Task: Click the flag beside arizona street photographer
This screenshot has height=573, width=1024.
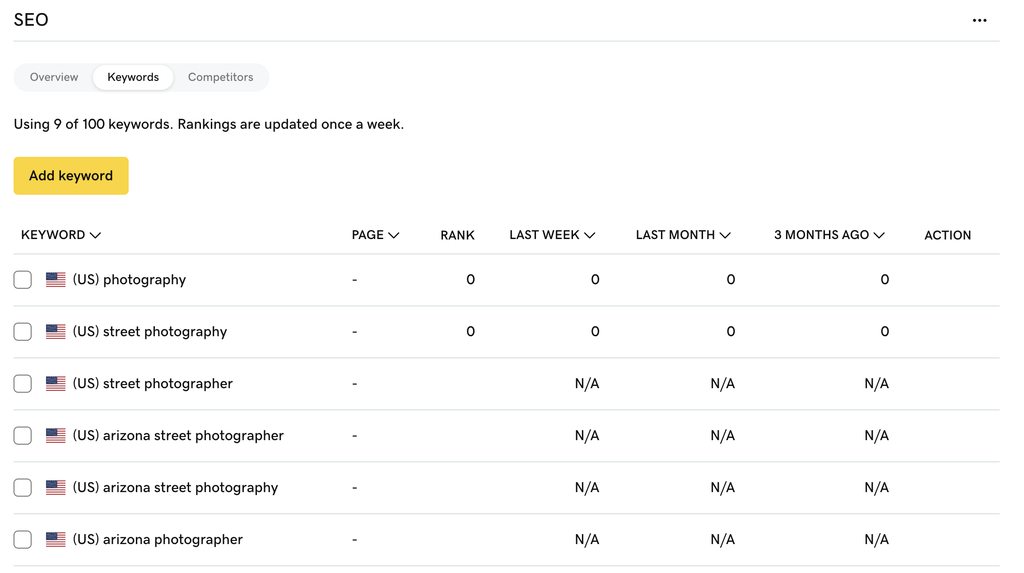Action: pyautogui.click(x=56, y=436)
